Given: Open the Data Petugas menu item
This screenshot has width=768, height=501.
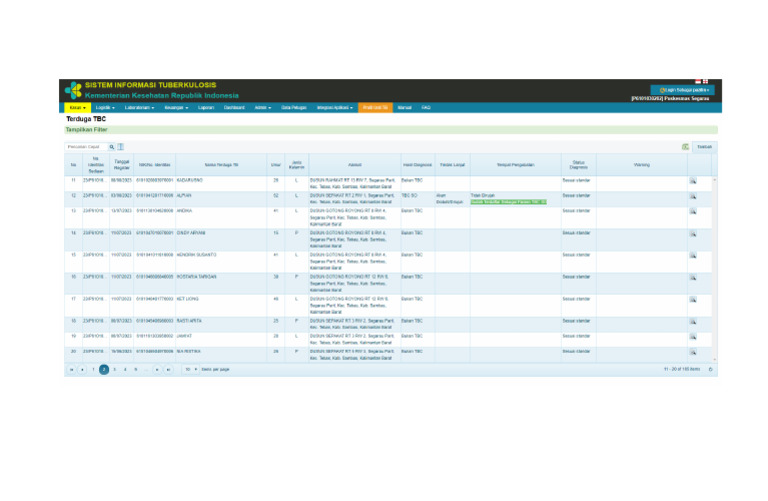Looking at the screenshot, I should pyautogui.click(x=294, y=108).
